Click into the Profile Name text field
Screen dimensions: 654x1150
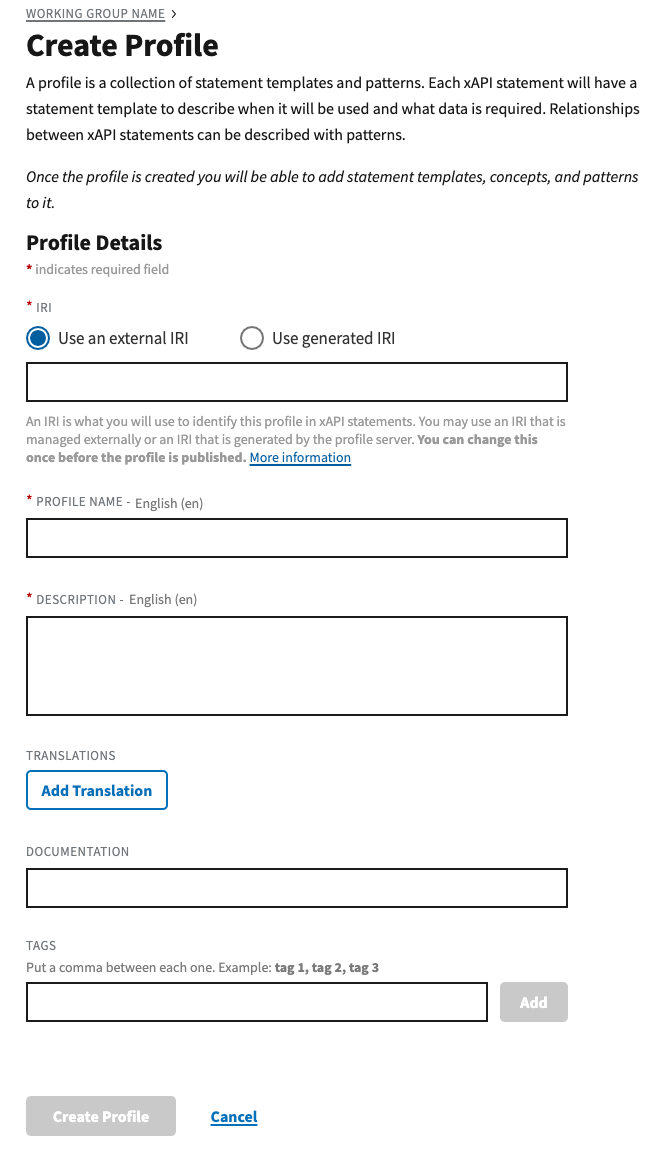296,538
